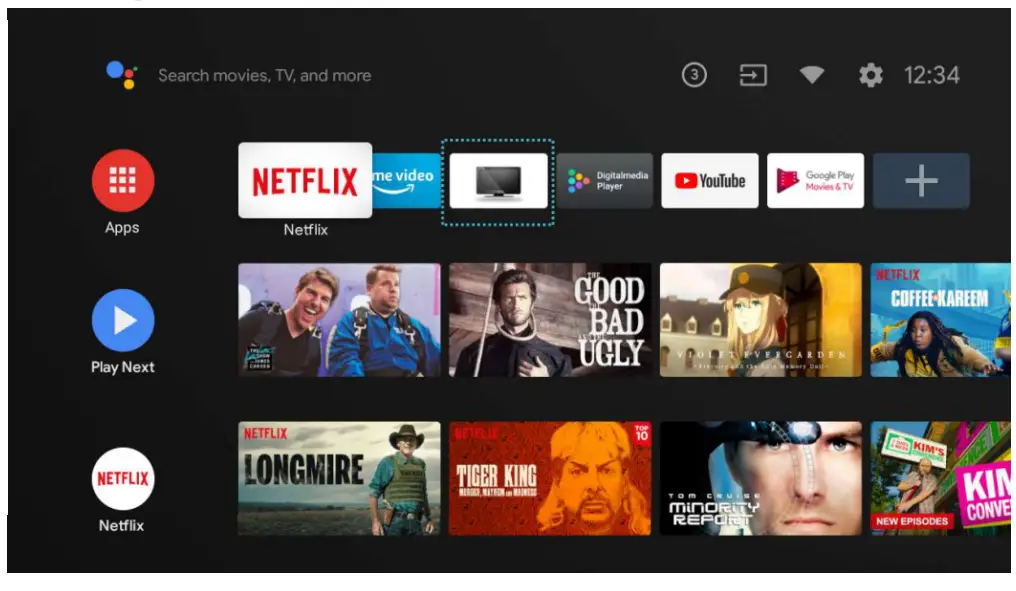Check the Wi-Fi network status icon
The width and height of the screenshot is (1016, 591).
(x=810, y=75)
